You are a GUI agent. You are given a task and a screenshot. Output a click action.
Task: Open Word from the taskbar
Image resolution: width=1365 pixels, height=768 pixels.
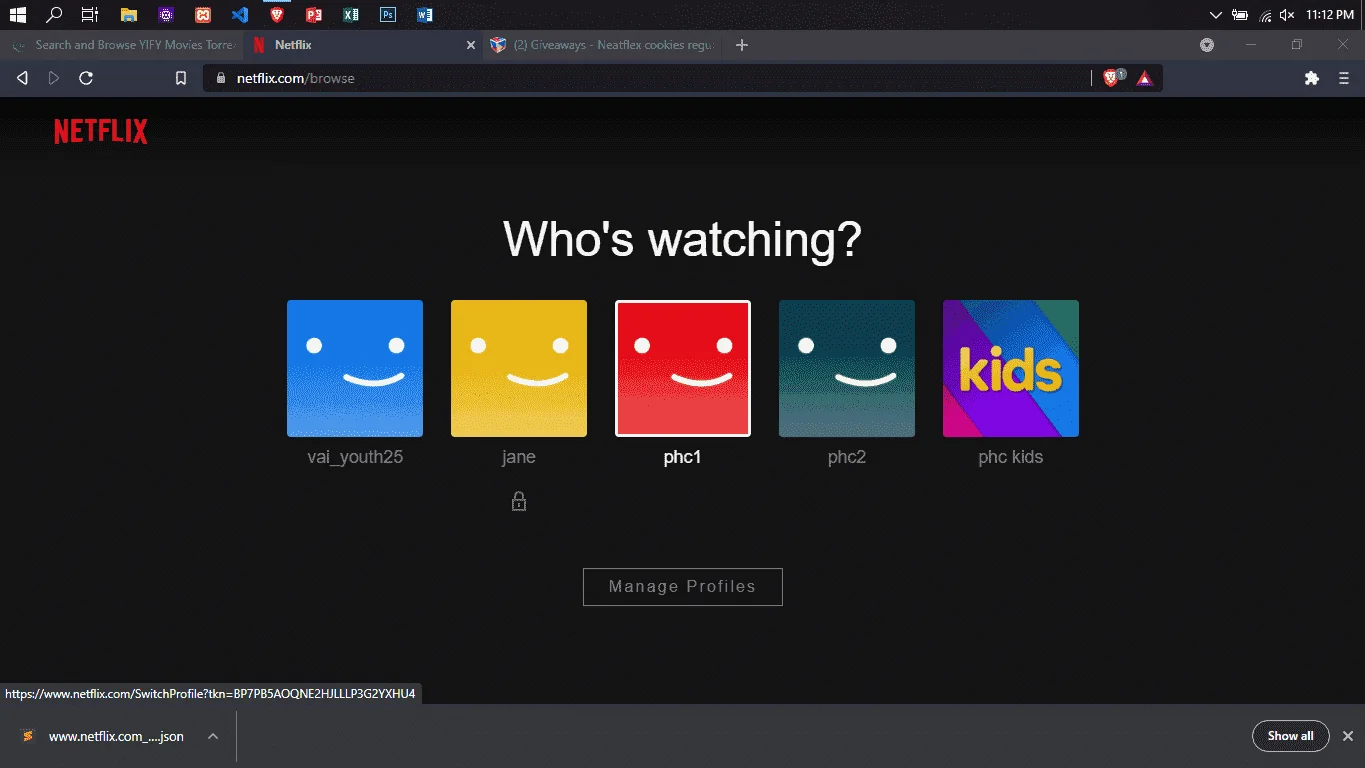point(424,15)
